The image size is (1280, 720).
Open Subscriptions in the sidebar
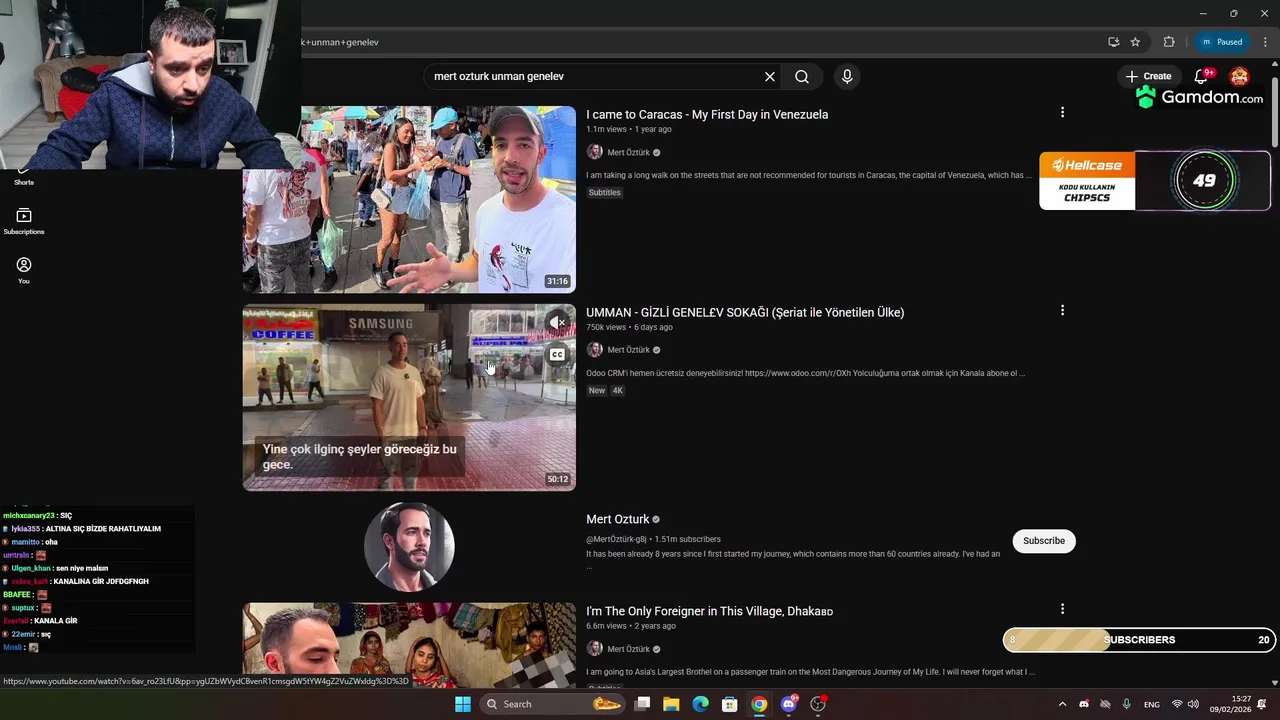24,221
